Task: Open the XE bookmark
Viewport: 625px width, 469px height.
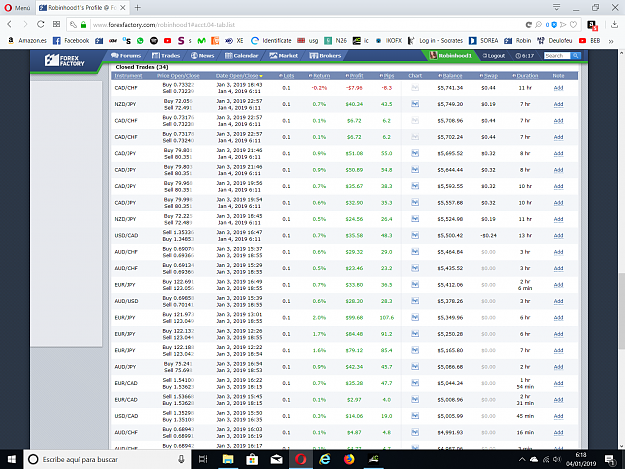Action: pos(234,41)
